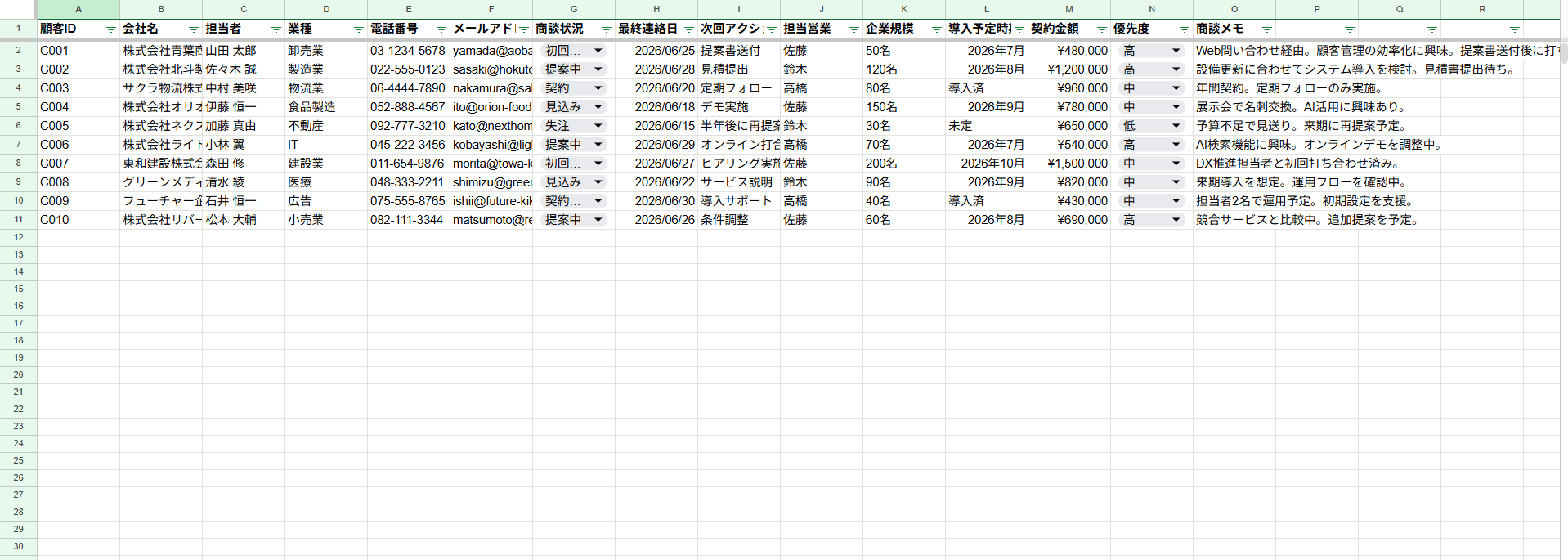
Task: Click cell containing sasaki@hokuto email
Action: point(491,69)
